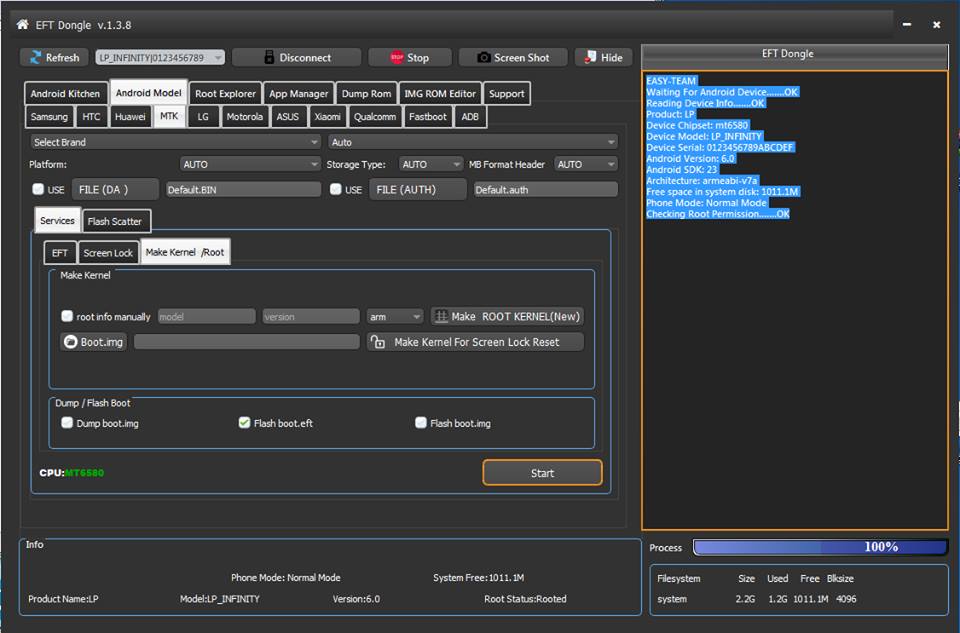
Task: Switch to Android Kitchen tab
Action: coord(66,94)
